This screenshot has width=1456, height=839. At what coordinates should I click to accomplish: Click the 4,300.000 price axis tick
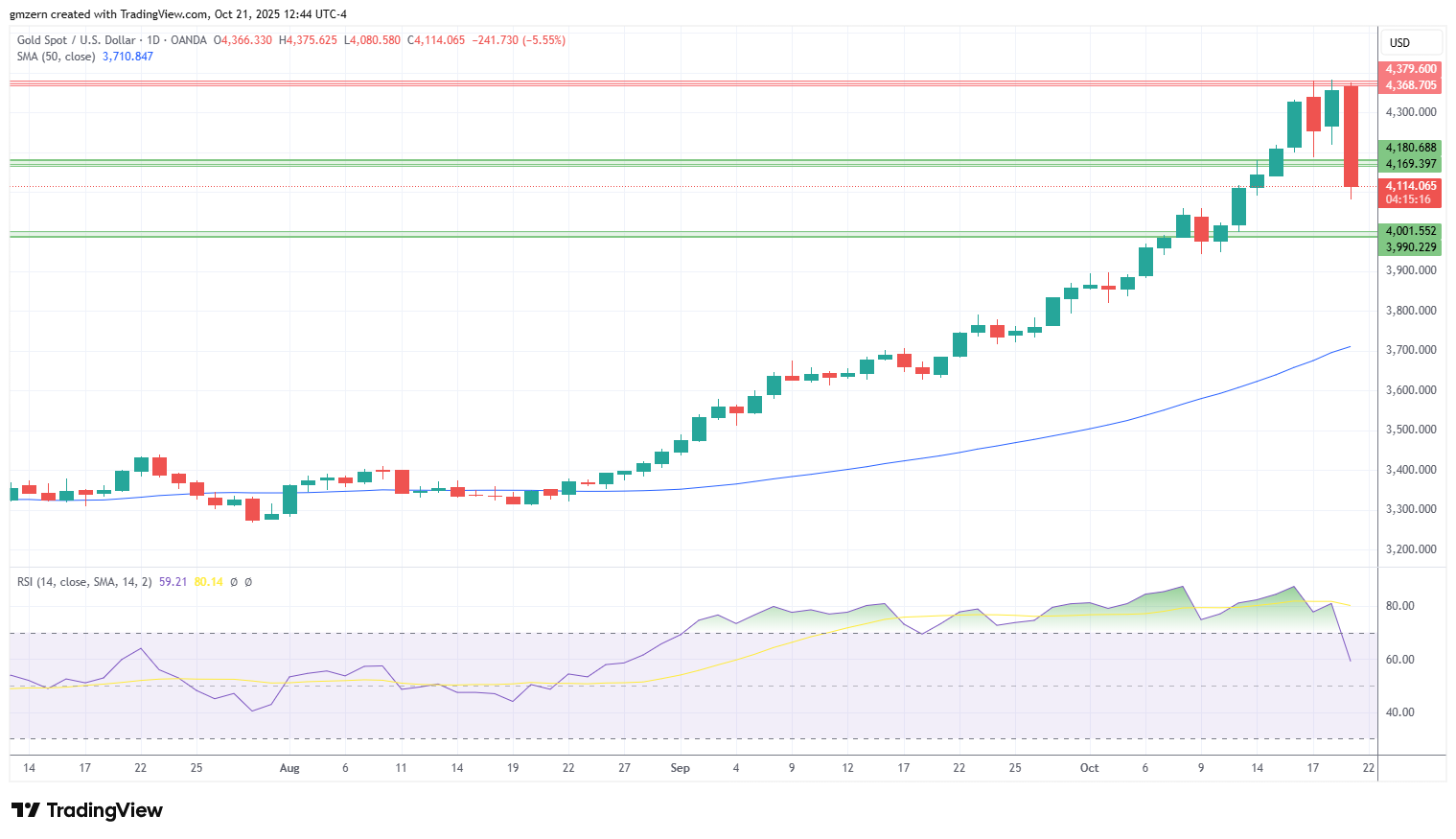[1411, 112]
